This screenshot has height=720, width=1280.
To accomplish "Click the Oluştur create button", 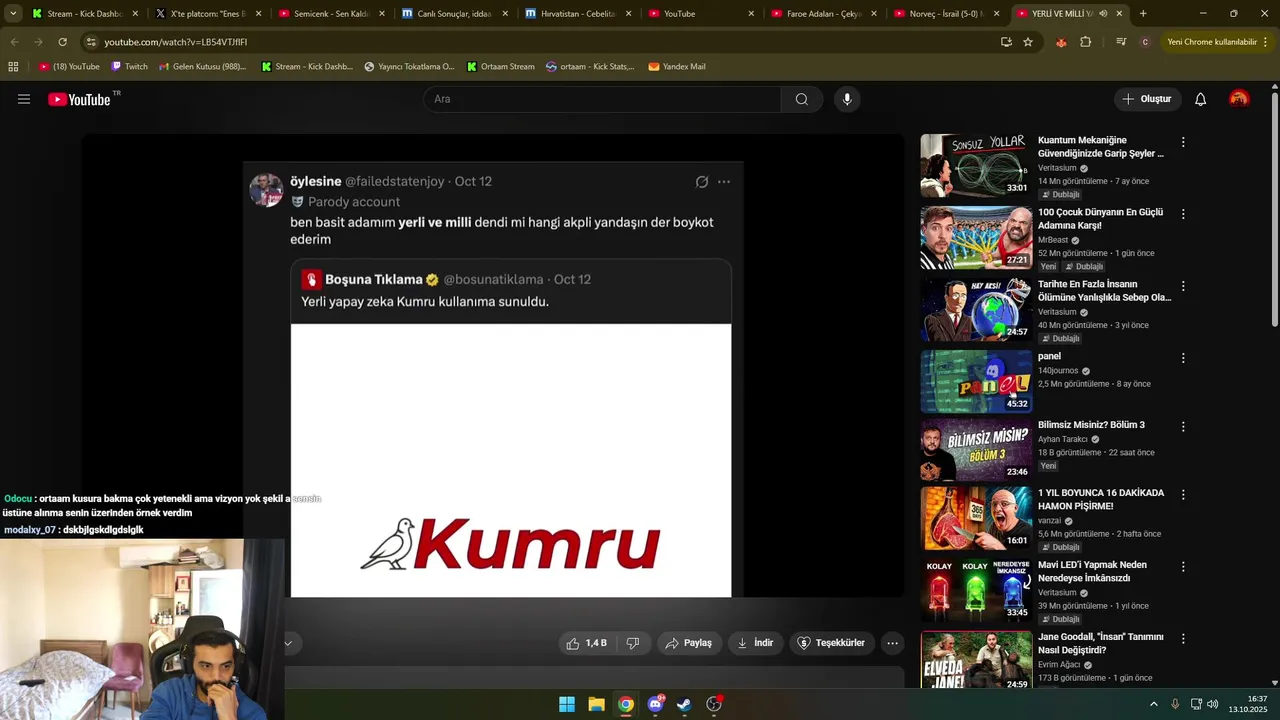I will click(1148, 99).
